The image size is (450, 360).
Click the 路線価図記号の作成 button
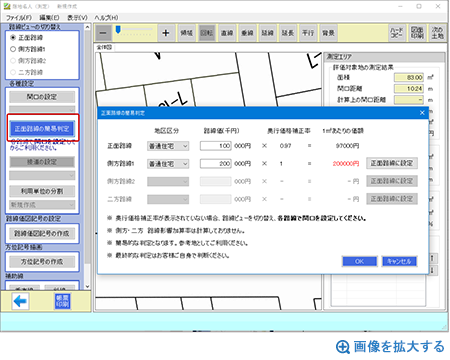pos(42,233)
